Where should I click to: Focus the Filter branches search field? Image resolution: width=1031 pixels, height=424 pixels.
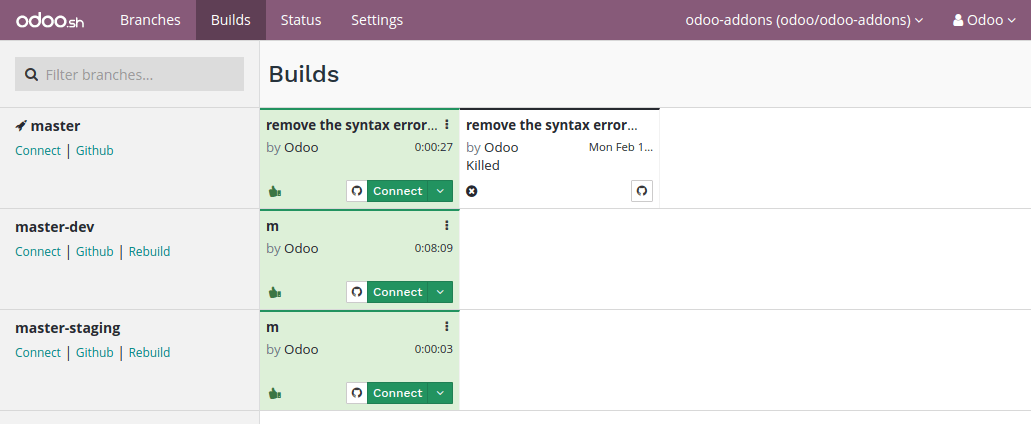coord(130,74)
